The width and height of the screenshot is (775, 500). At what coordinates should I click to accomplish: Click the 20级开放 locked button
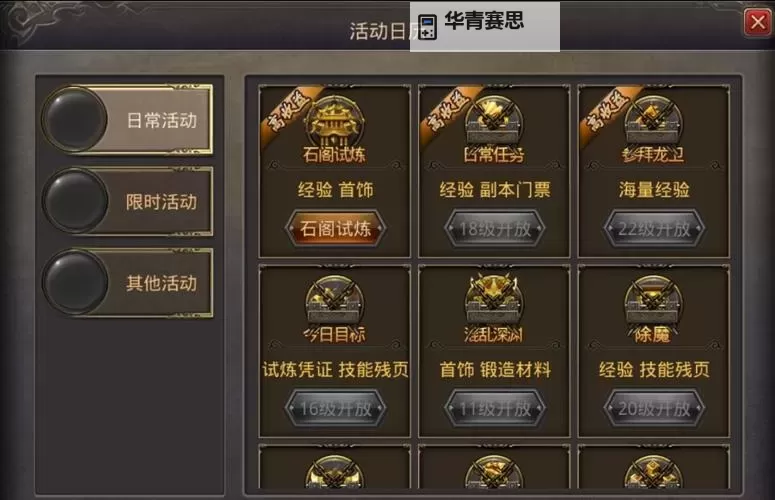654,408
